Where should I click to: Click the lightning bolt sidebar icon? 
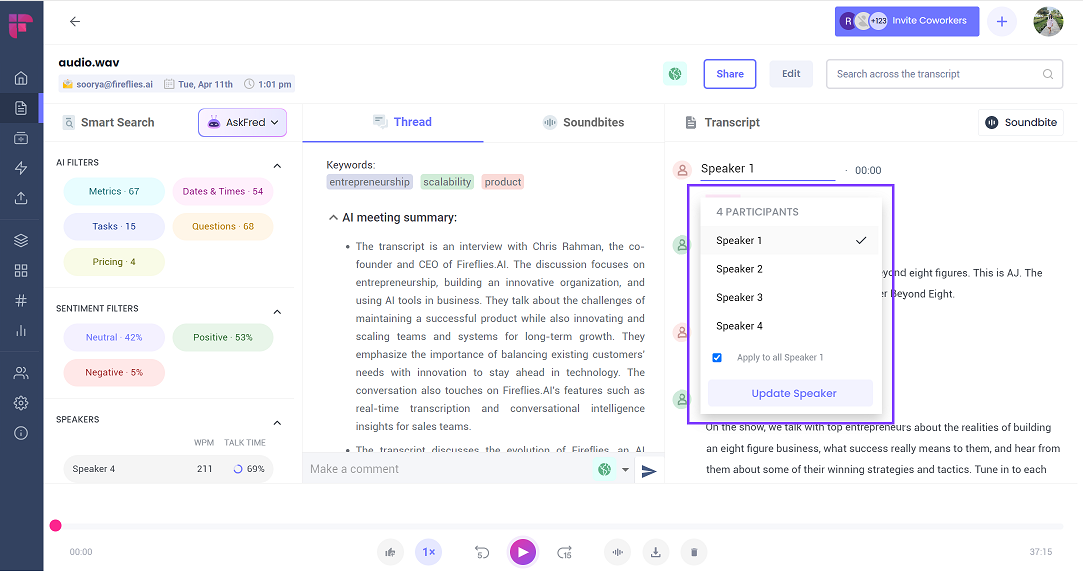[x=21, y=168]
